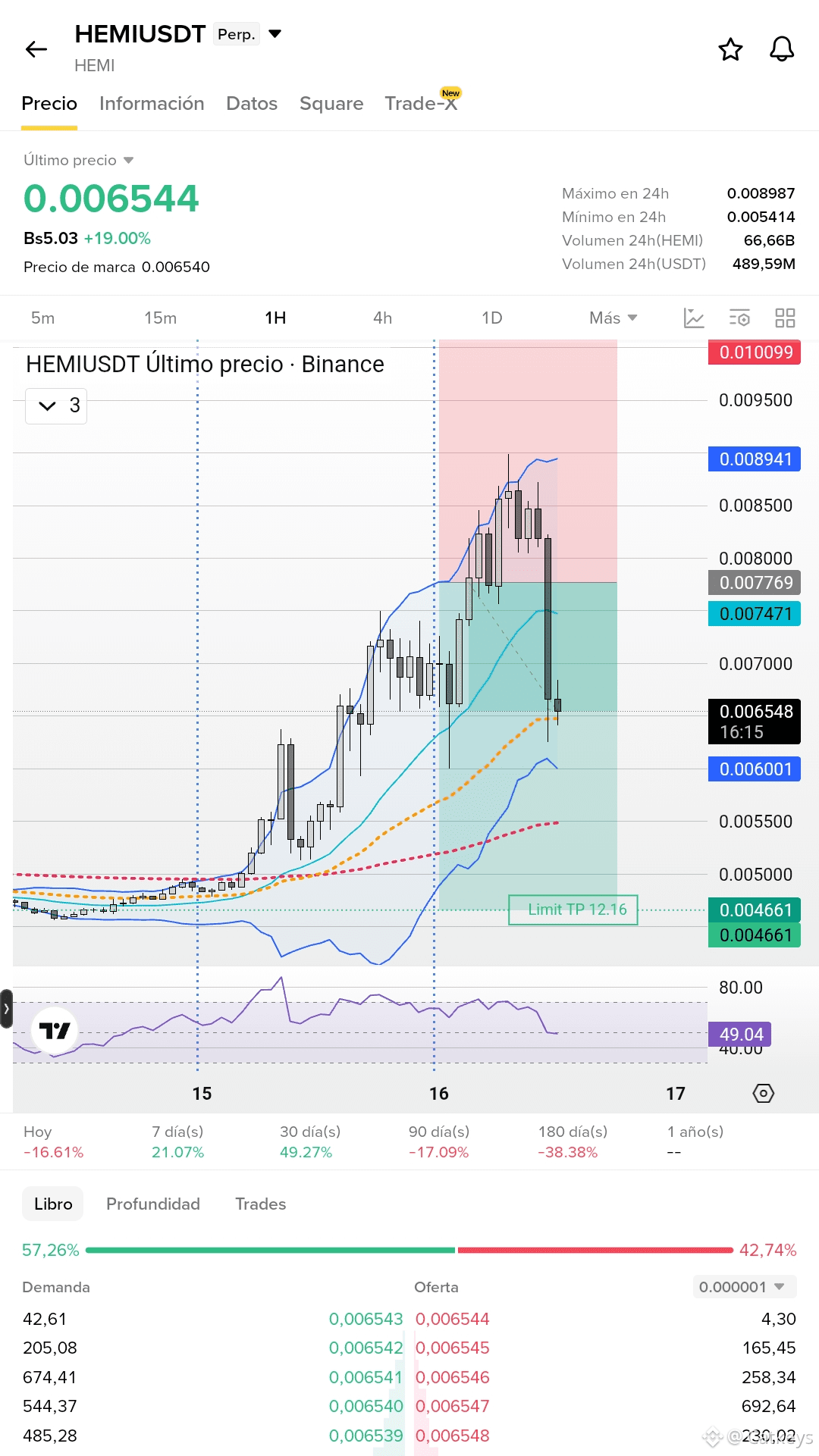Tap the blue 0.006001 lower band label
Image resolution: width=819 pixels, height=1456 pixels.
click(x=755, y=769)
